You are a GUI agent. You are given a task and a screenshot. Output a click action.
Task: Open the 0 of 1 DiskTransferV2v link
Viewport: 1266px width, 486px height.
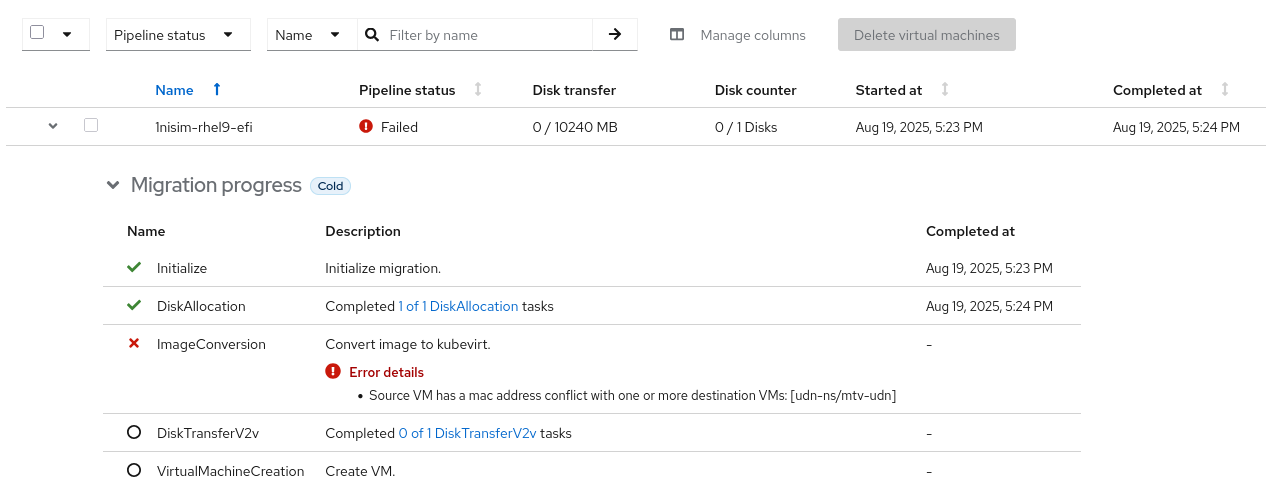tap(467, 433)
